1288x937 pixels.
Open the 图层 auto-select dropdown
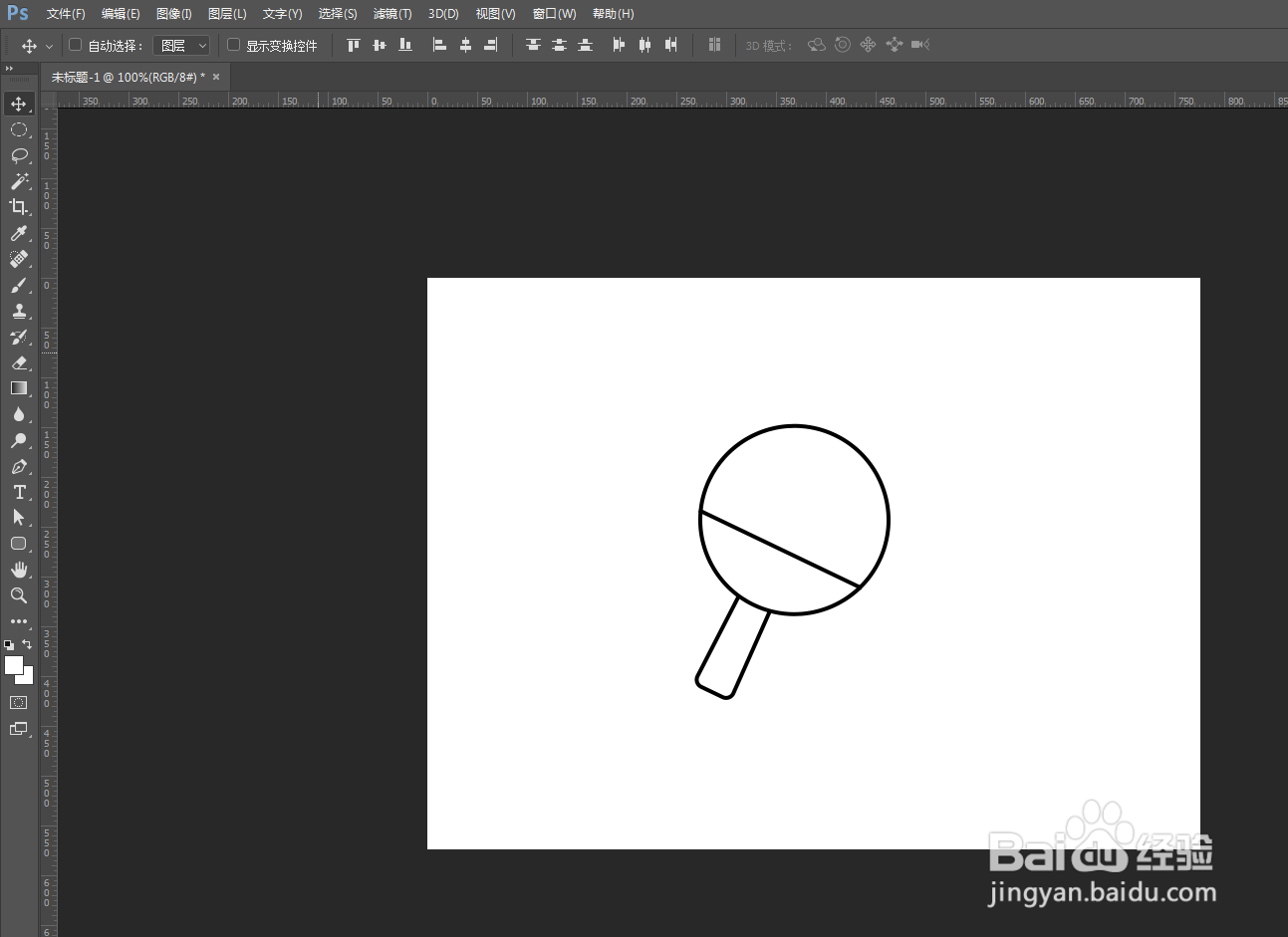(x=181, y=45)
